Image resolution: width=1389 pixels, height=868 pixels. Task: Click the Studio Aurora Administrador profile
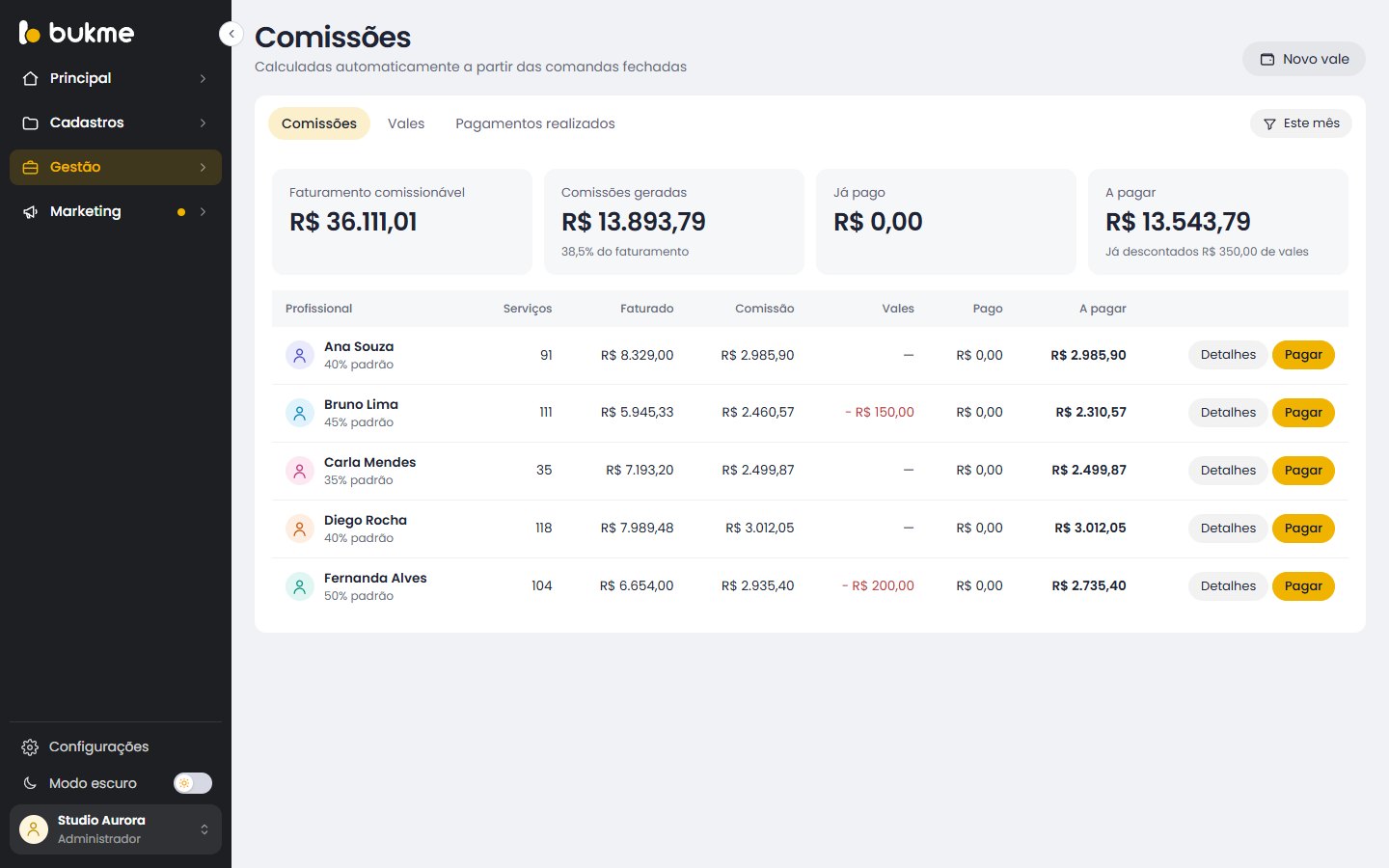point(116,829)
